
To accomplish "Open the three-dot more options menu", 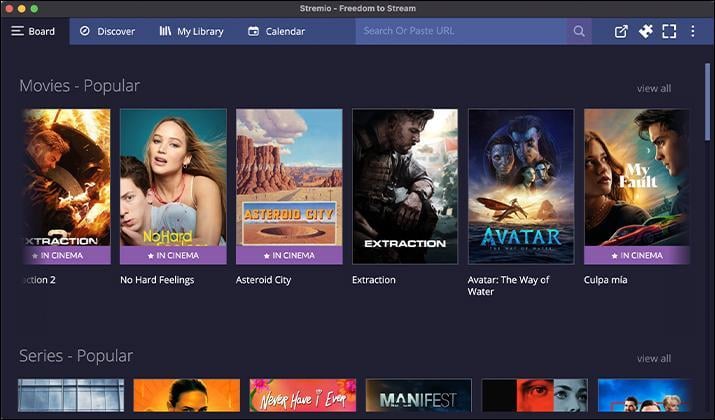I will tap(693, 31).
